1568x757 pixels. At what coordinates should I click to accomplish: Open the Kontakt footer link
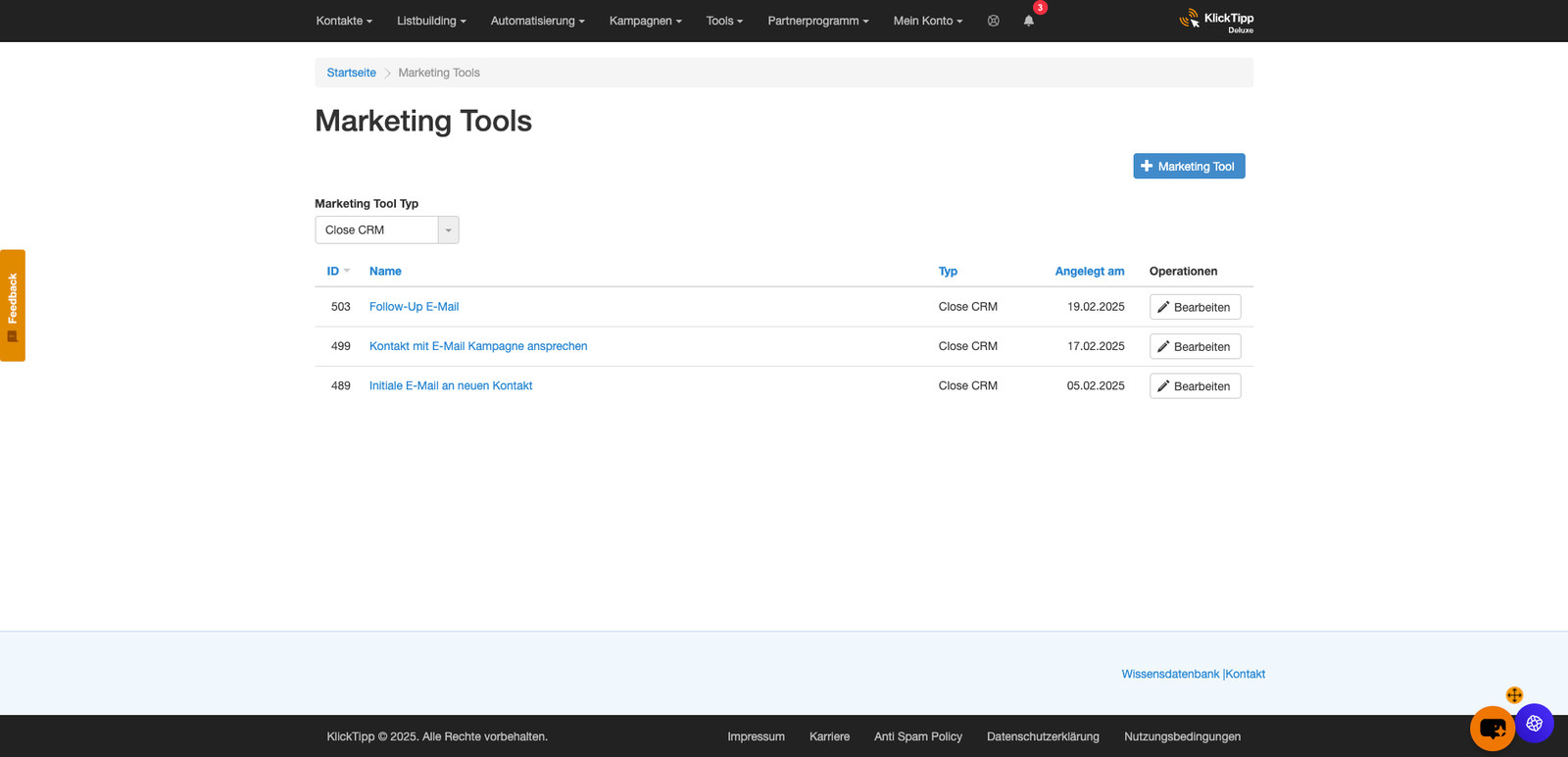pos(1245,674)
